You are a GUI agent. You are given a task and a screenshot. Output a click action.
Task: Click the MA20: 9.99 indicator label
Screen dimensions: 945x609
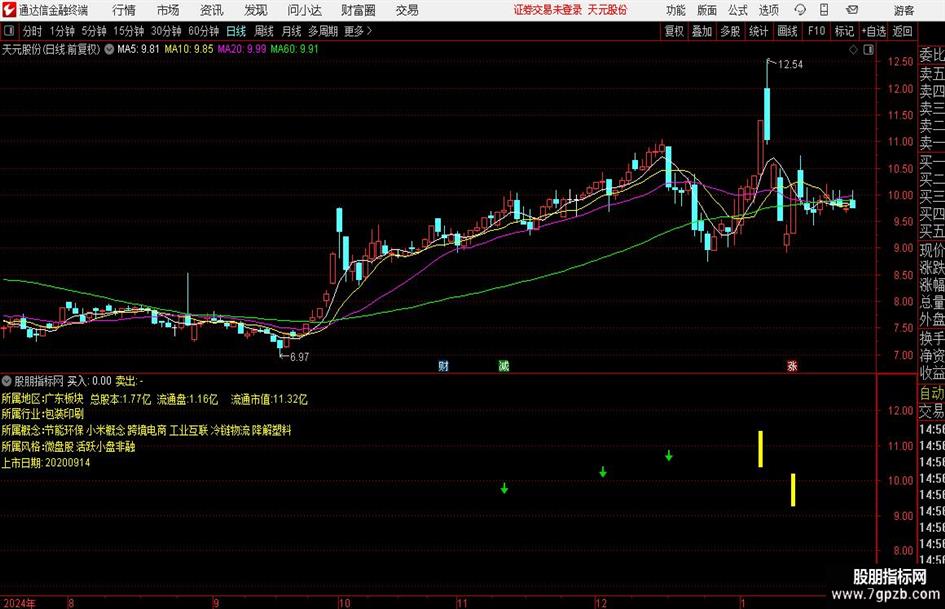pos(242,49)
